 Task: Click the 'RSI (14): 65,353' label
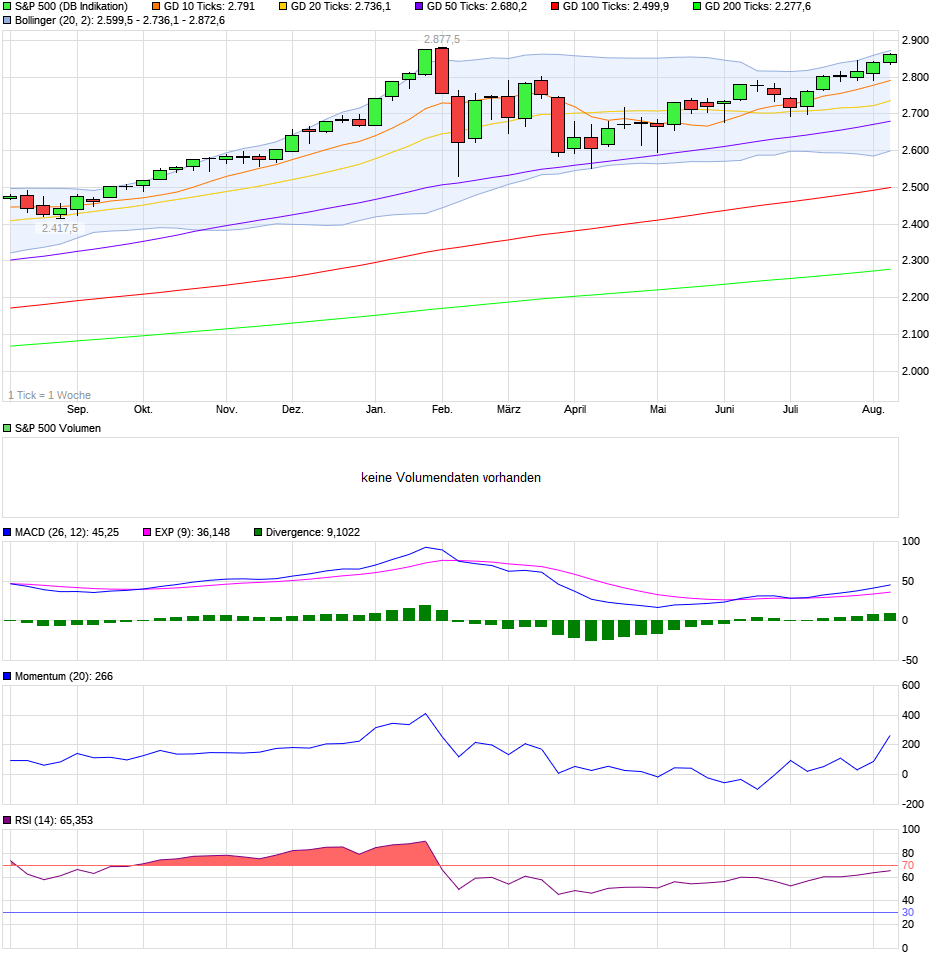54,821
